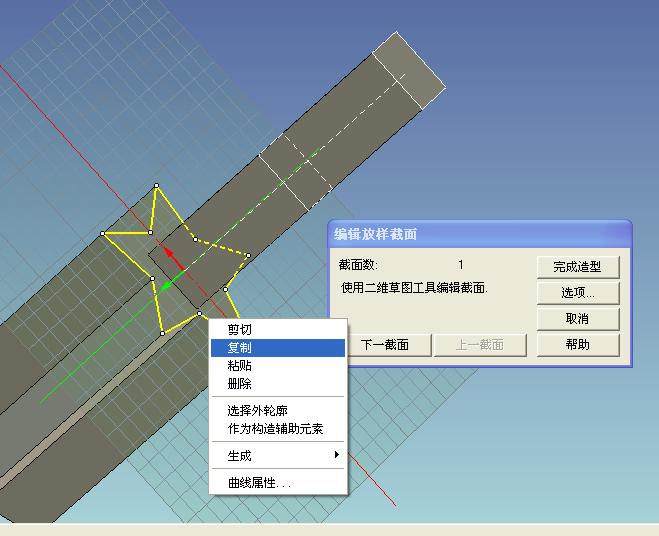
Task: Expand the arrow beside 生成
Action: click(336, 454)
